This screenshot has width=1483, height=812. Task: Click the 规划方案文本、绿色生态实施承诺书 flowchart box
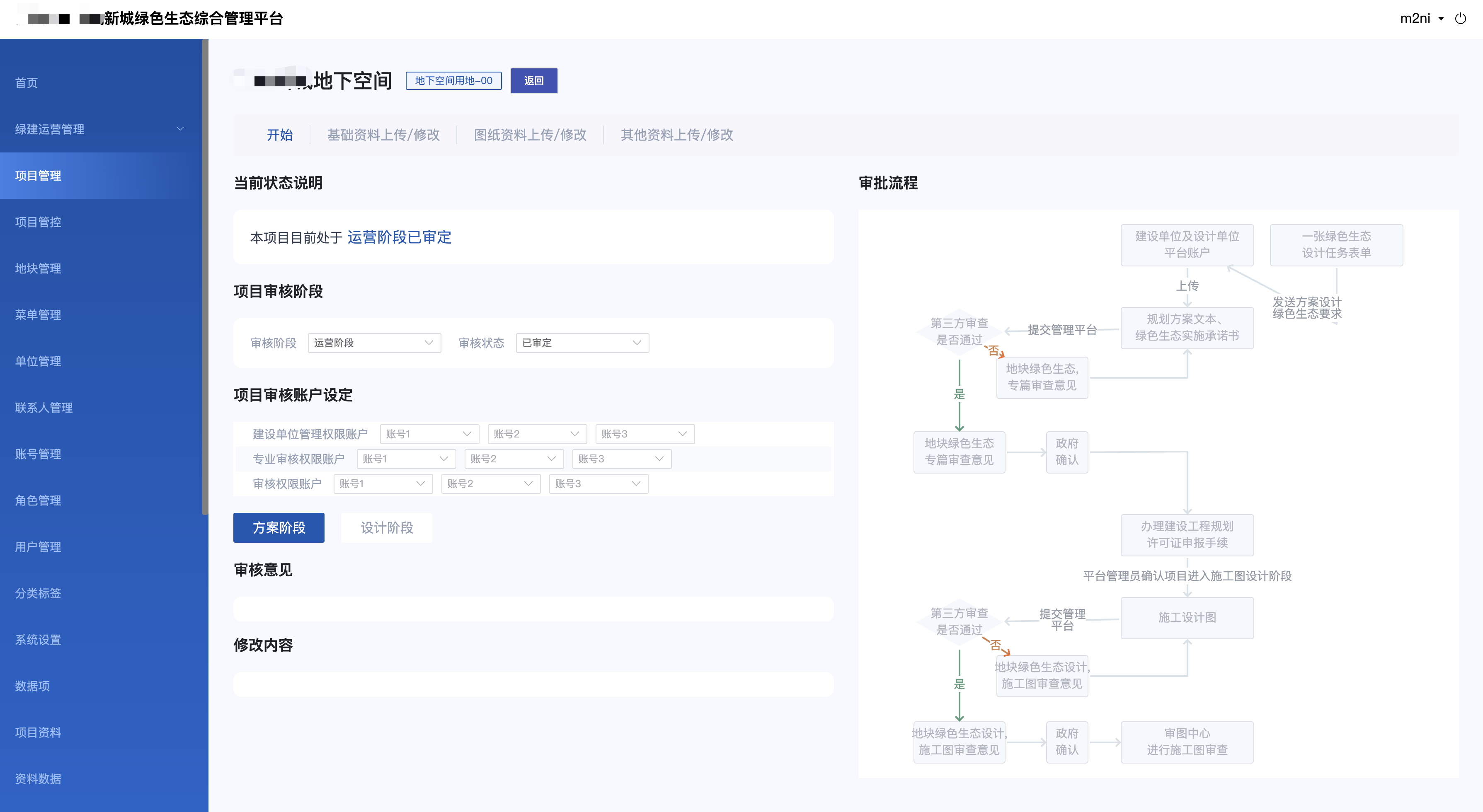(x=1187, y=328)
